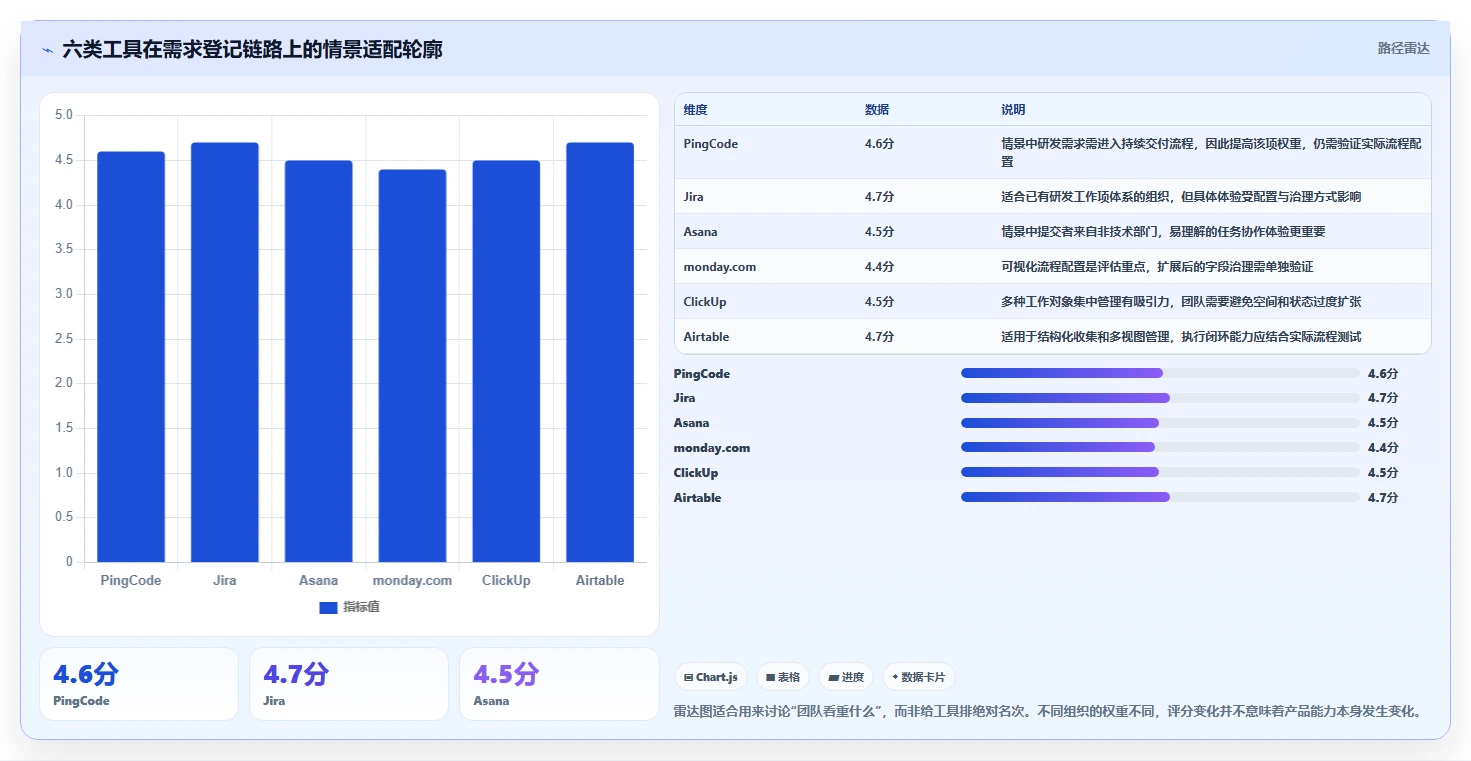
Task: Click the 4.7分 cell in the Airtable table row
Action: 879,337
